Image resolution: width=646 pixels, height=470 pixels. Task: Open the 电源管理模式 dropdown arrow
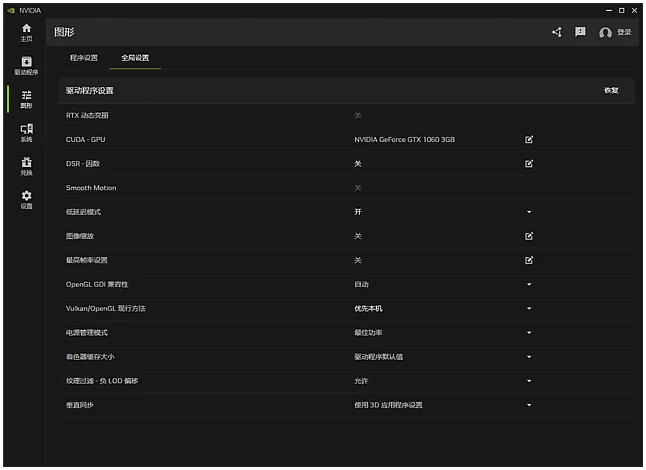click(529, 333)
